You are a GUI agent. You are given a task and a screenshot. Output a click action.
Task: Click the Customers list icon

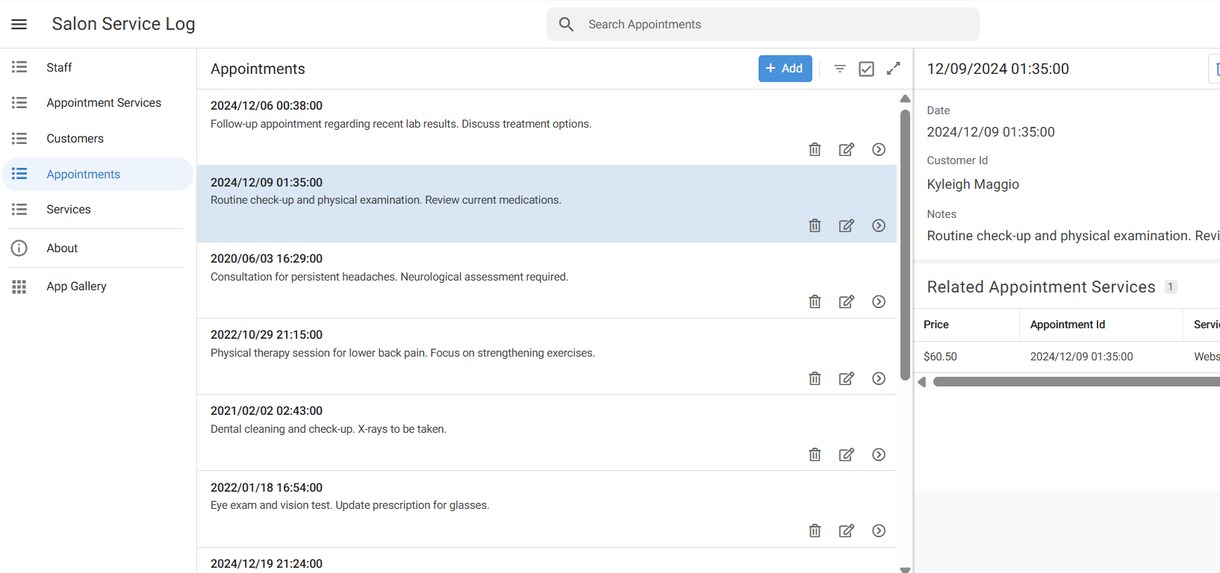click(x=19, y=139)
